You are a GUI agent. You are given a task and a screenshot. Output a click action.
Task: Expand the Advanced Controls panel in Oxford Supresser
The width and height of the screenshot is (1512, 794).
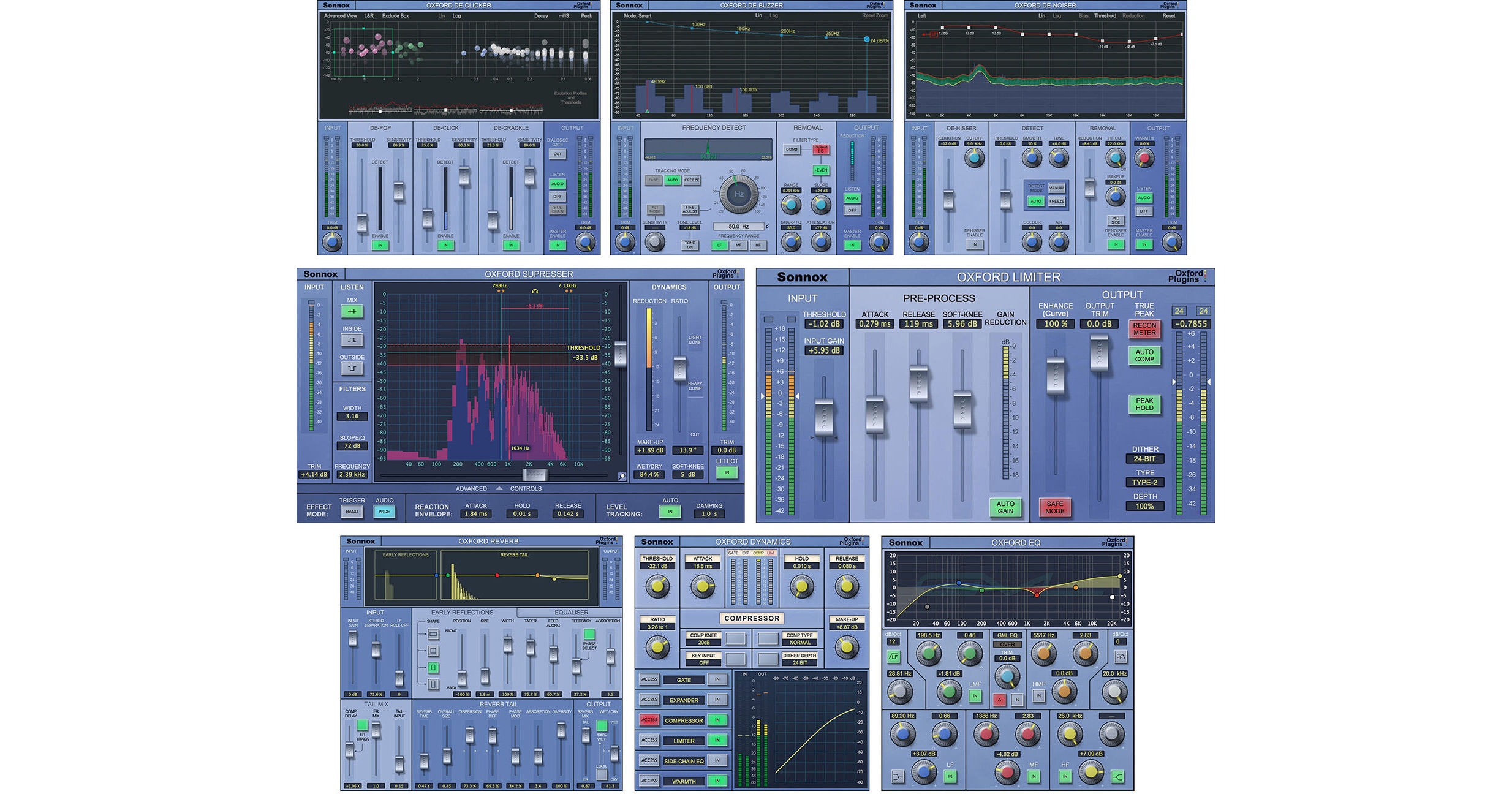tap(499, 488)
